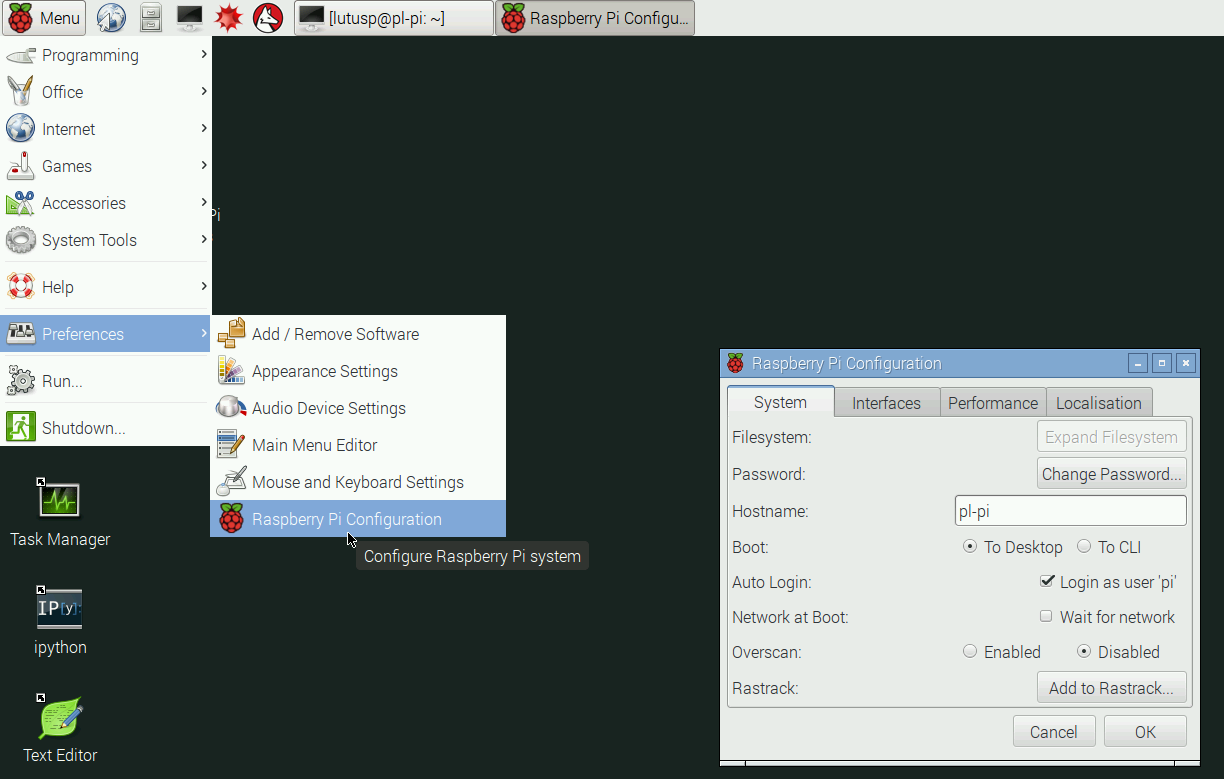
Task: Launch the web browser globe icon in taskbar
Action: click(x=112, y=18)
